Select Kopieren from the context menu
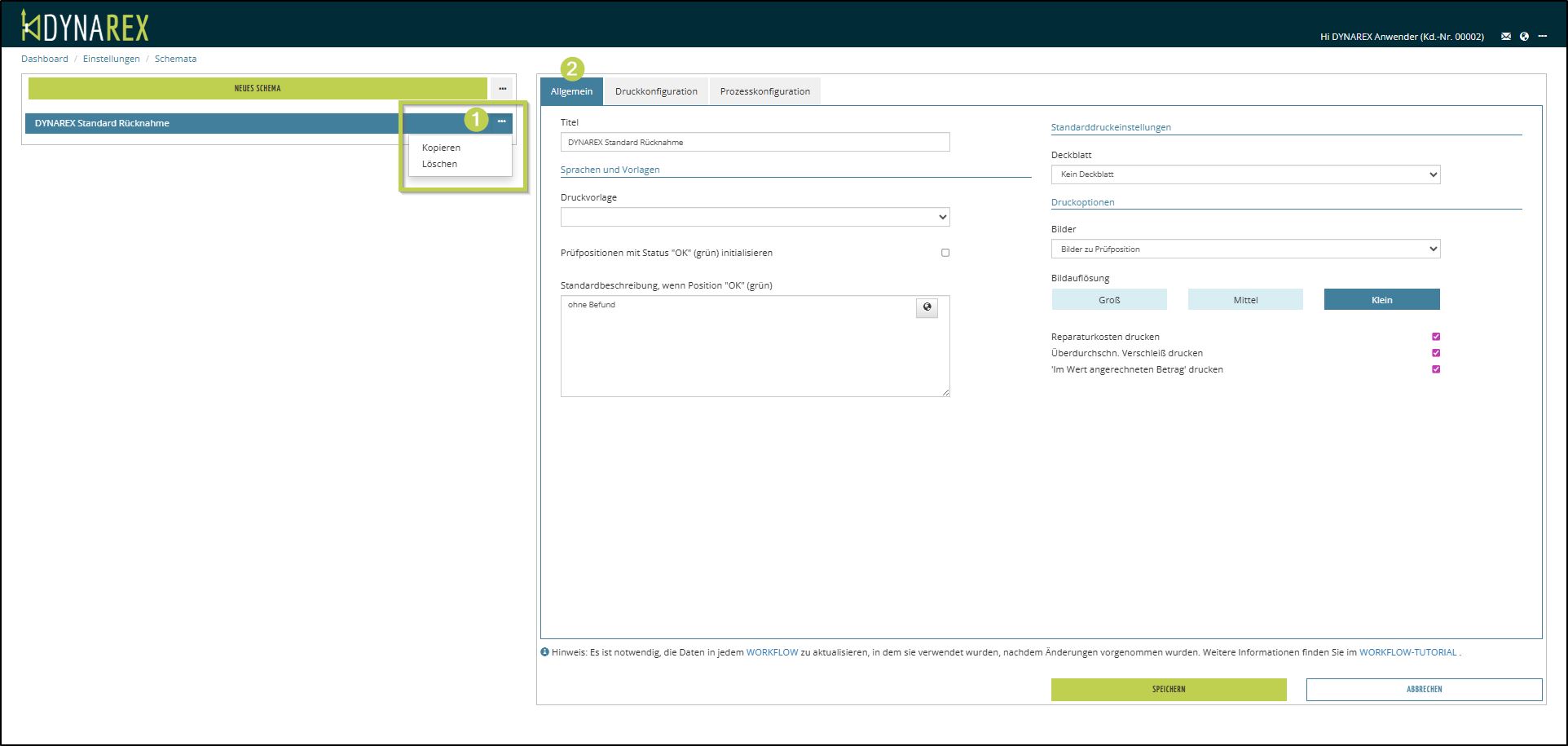 coord(441,148)
